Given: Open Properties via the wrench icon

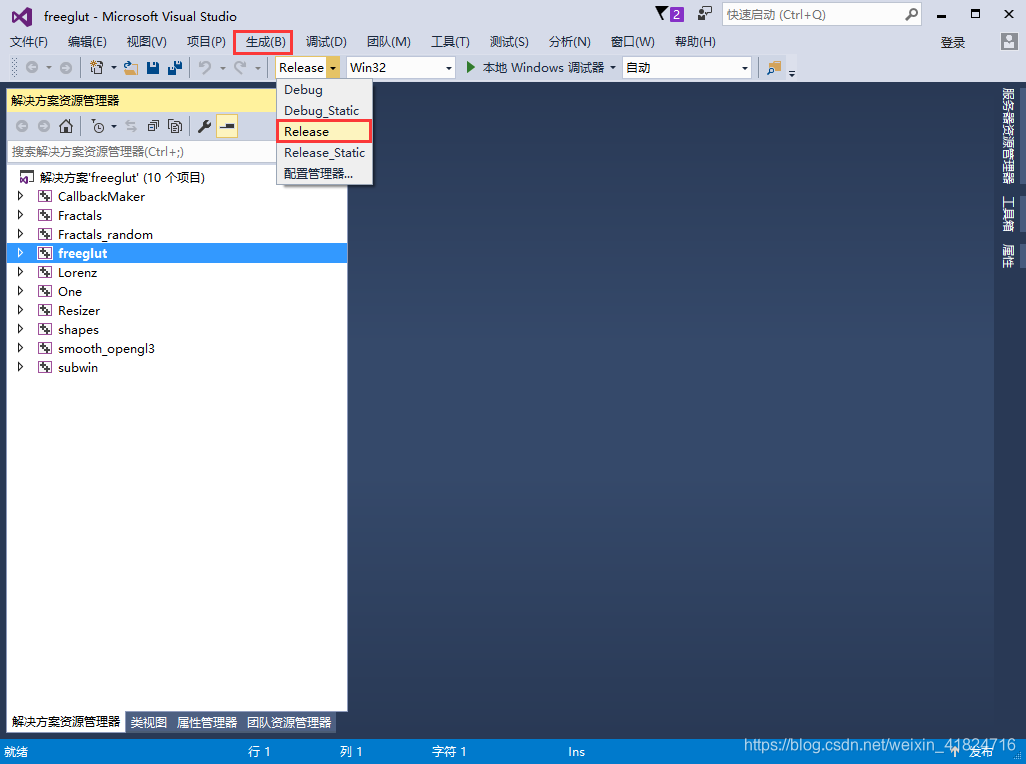Looking at the screenshot, I should coord(204,126).
